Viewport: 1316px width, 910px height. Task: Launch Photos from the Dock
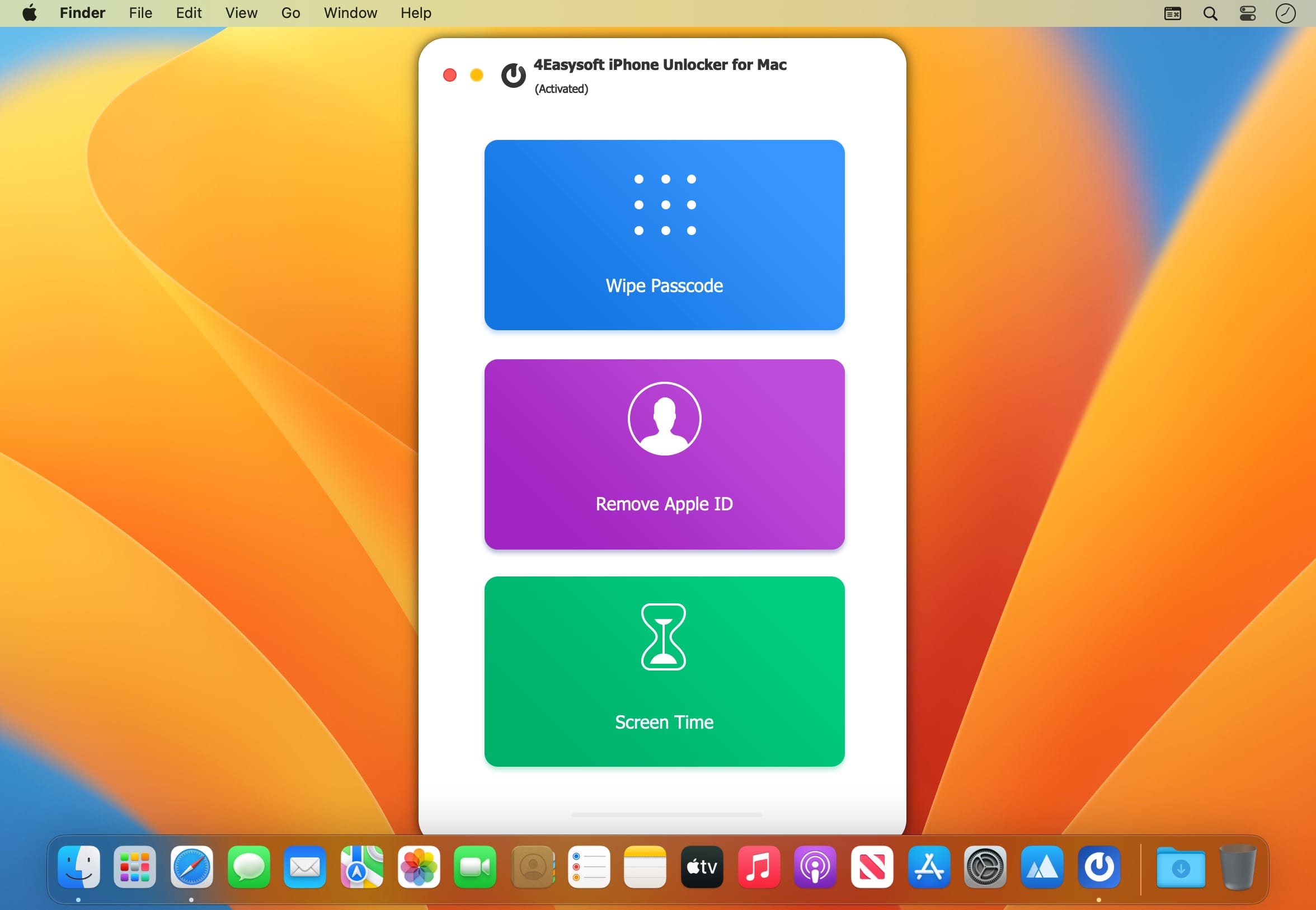tap(419, 867)
